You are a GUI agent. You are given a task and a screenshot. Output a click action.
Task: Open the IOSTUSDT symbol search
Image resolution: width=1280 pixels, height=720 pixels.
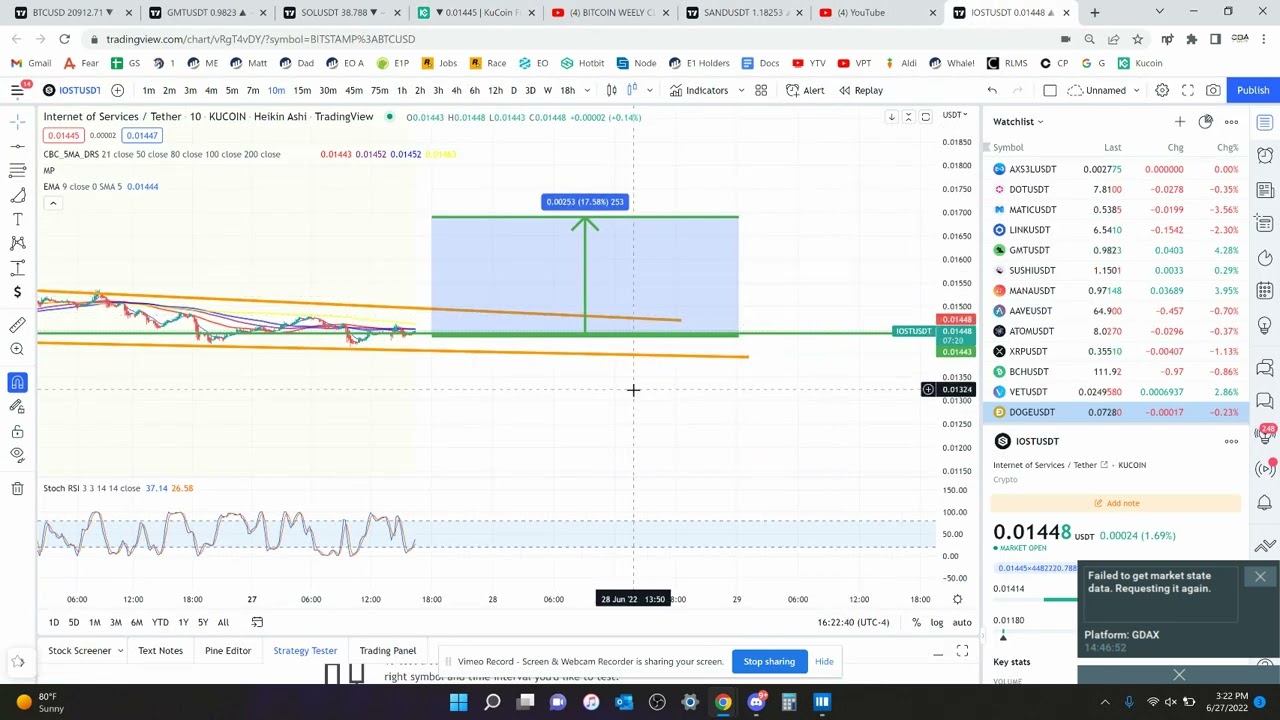coord(71,90)
